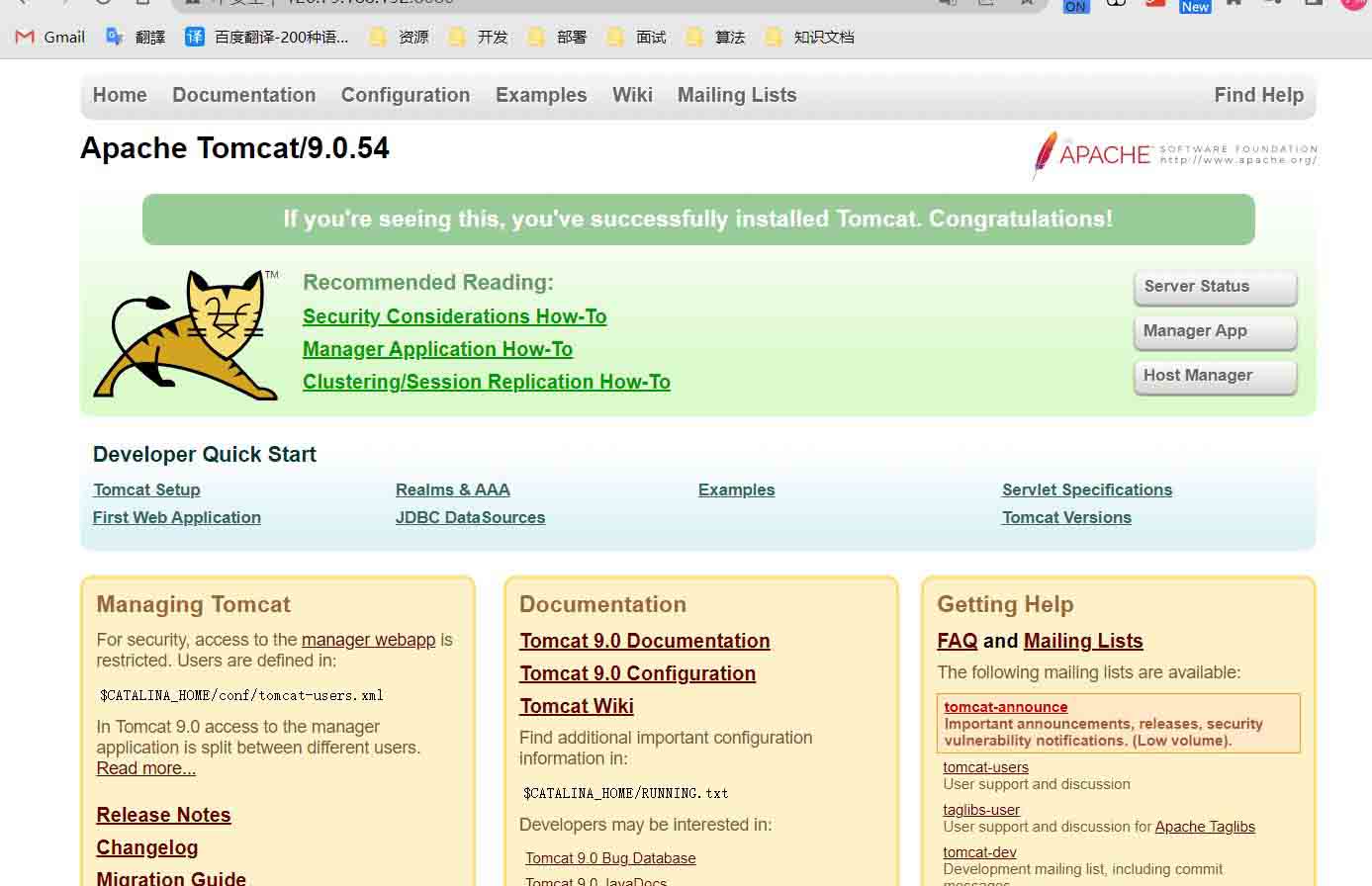Open the 知识文档 bookmark folder
The height and width of the screenshot is (886, 1372).
click(809, 37)
